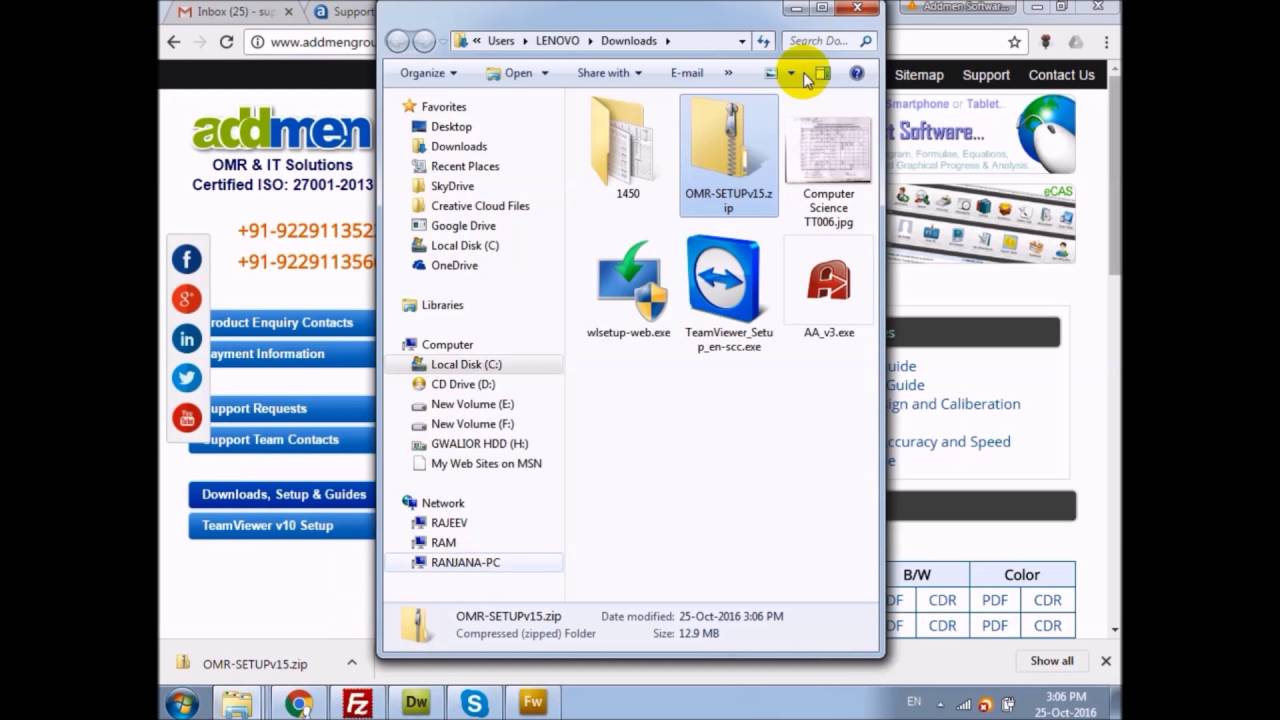This screenshot has width=1280, height=720.
Task: Click Sitemap in website top menu
Action: point(919,75)
